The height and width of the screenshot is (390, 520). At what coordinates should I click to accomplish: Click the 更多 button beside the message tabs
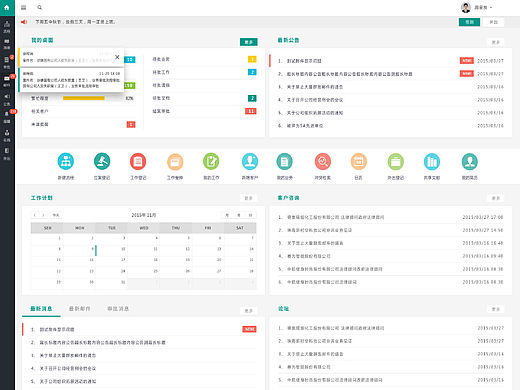click(x=248, y=310)
